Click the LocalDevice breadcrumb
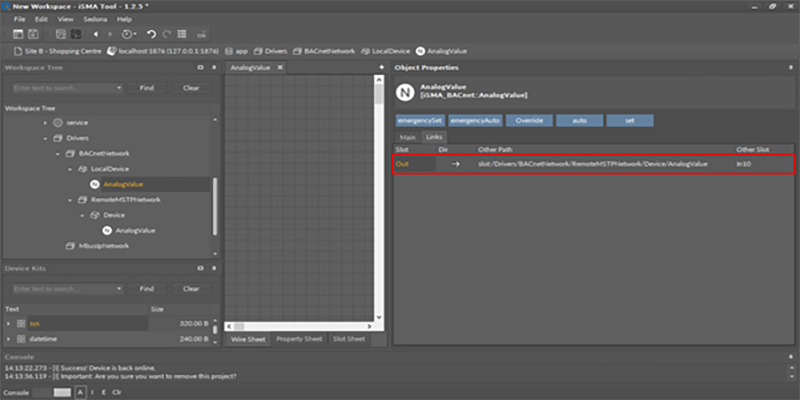 point(385,51)
